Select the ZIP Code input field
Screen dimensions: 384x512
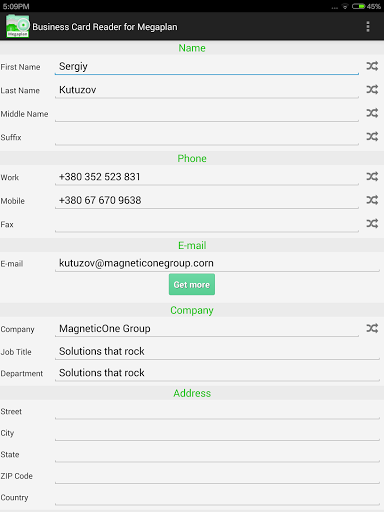[217, 476]
